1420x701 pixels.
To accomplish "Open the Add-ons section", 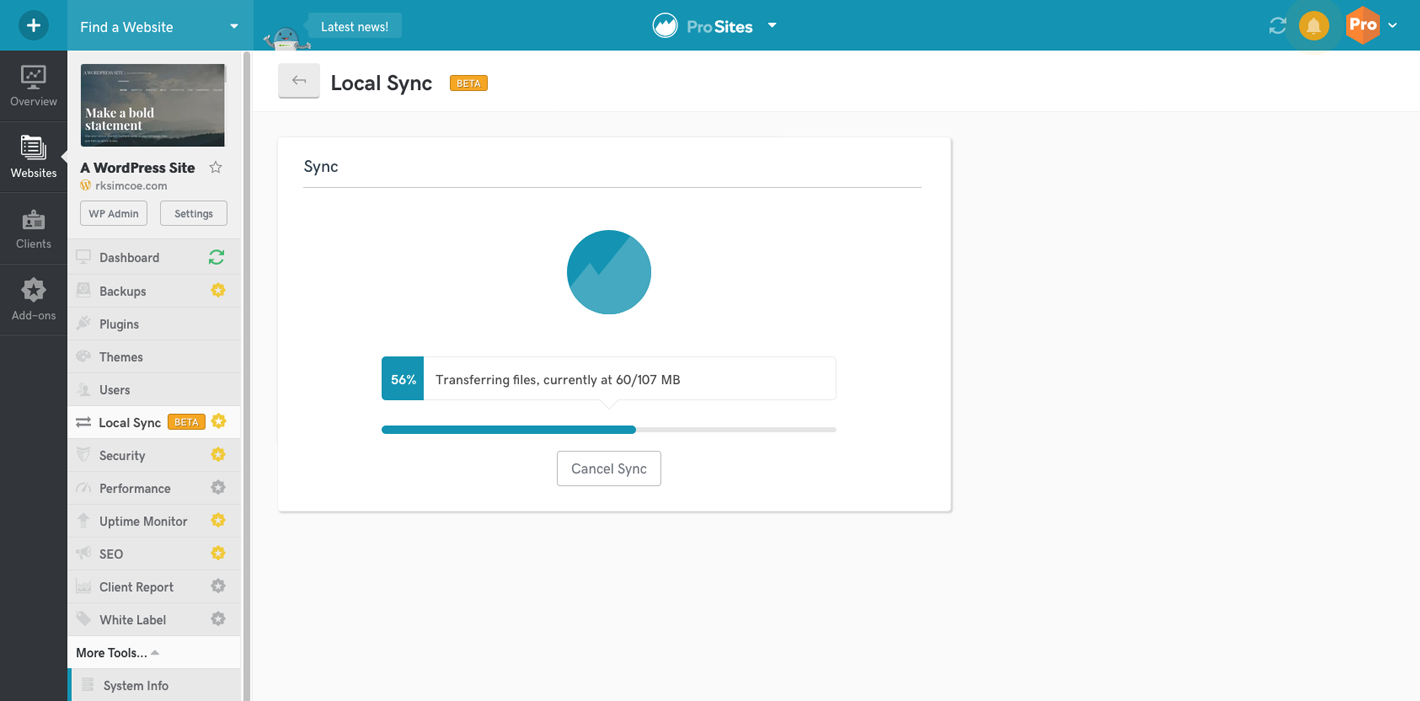I will point(33,300).
